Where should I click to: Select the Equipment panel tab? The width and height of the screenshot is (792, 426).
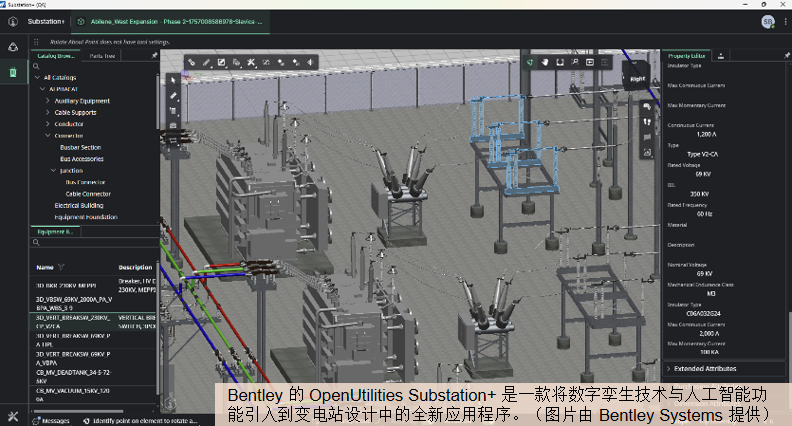point(56,232)
